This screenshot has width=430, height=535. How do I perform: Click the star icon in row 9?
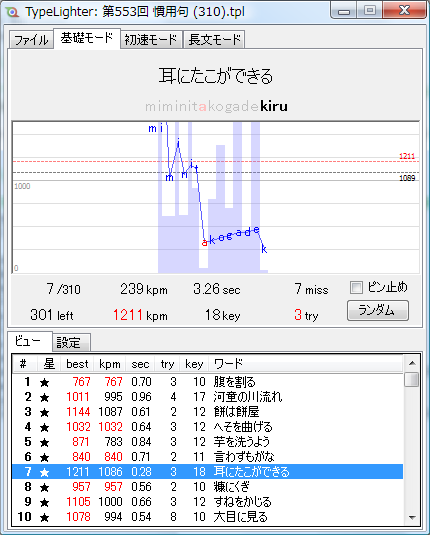click(44, 502)
